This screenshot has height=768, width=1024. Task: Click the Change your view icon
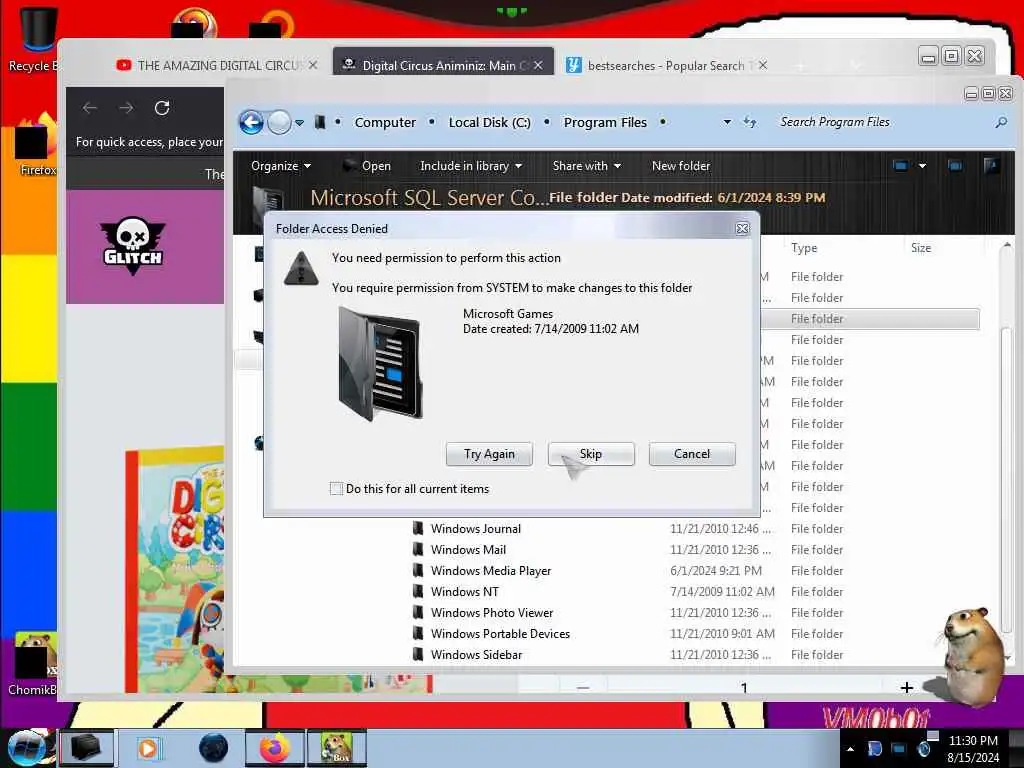[x=901, y=166]
